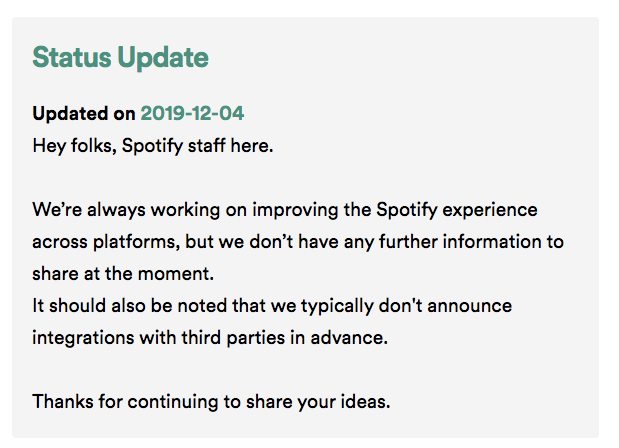Image resolution: width=619 pixels, height=448 pixels.
Task: Click the word 'Update' in the heading
Action: (163, 58)
